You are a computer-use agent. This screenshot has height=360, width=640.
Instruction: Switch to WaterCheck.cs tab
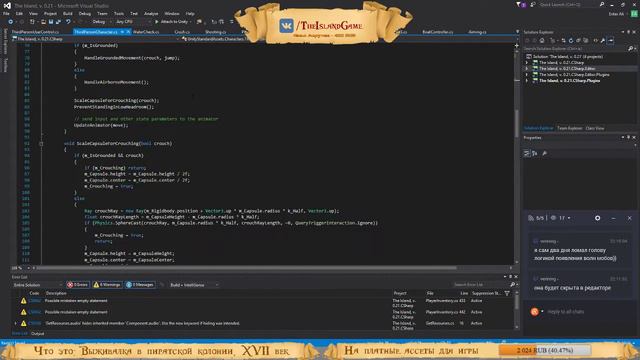(146, 32)
